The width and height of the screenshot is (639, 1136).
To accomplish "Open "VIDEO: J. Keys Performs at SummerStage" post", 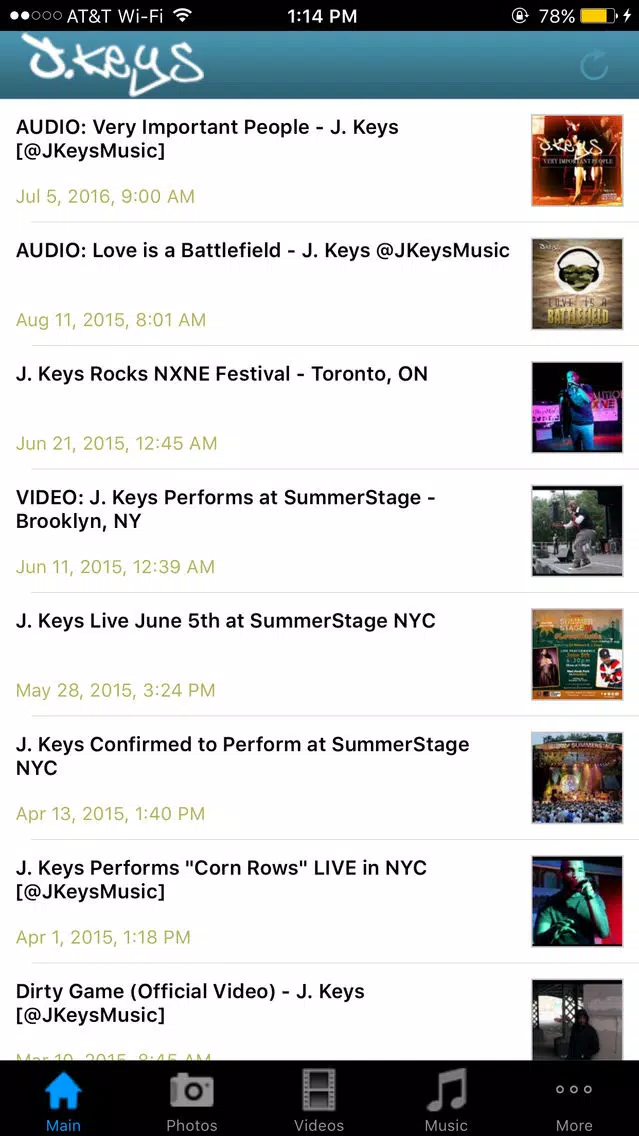I will coord(226,510).
